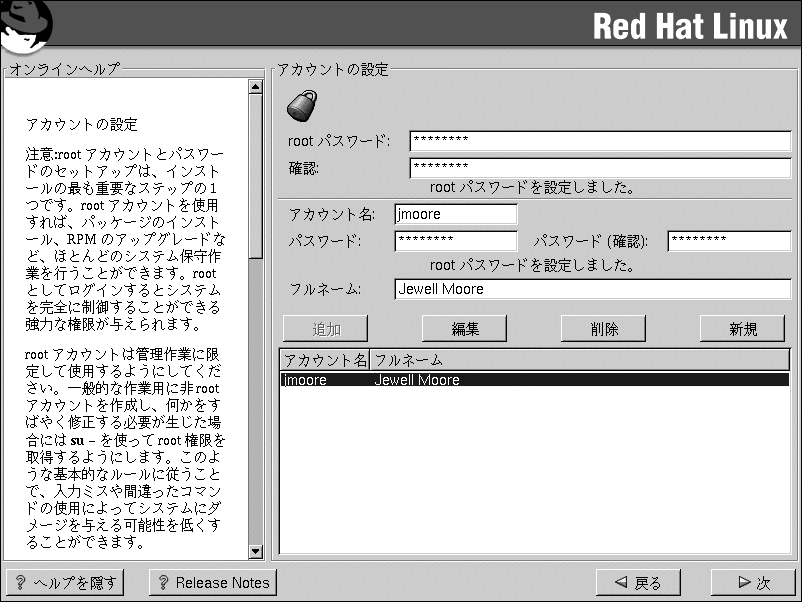This screenshot has height=602, width=802.
Task: Click the user パスワード field
Action: 455,241
